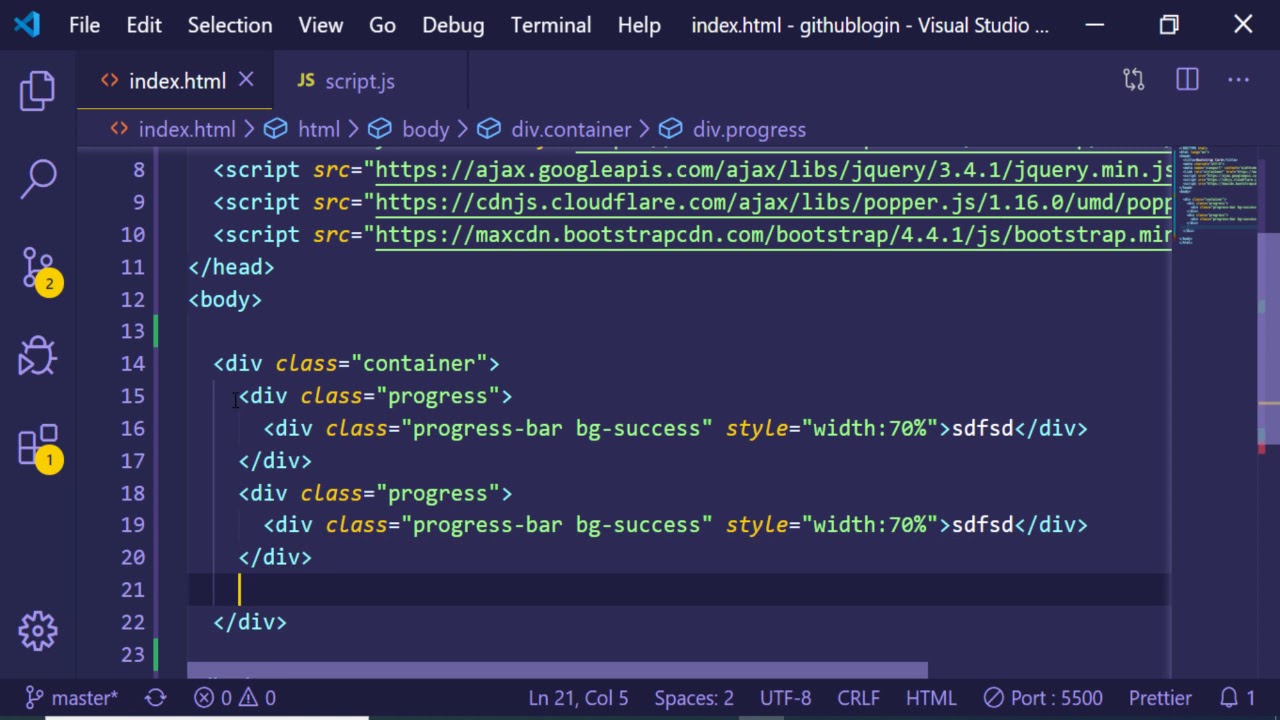The height and width of the screenshot is (720, 1280).
Task: Click the Open Changes compare icon
Action: 1133,80
